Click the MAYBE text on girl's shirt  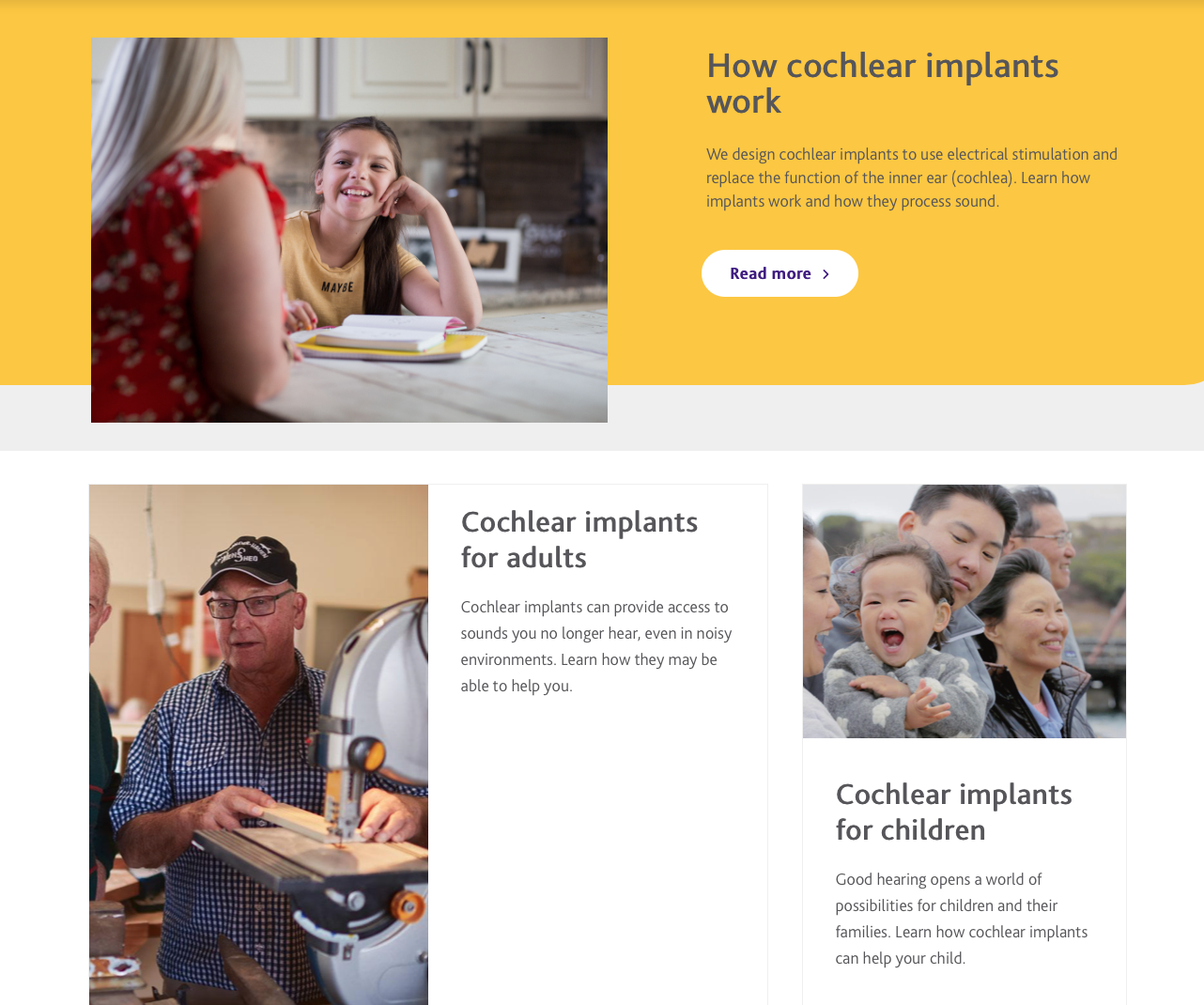(x=337, y=286)
